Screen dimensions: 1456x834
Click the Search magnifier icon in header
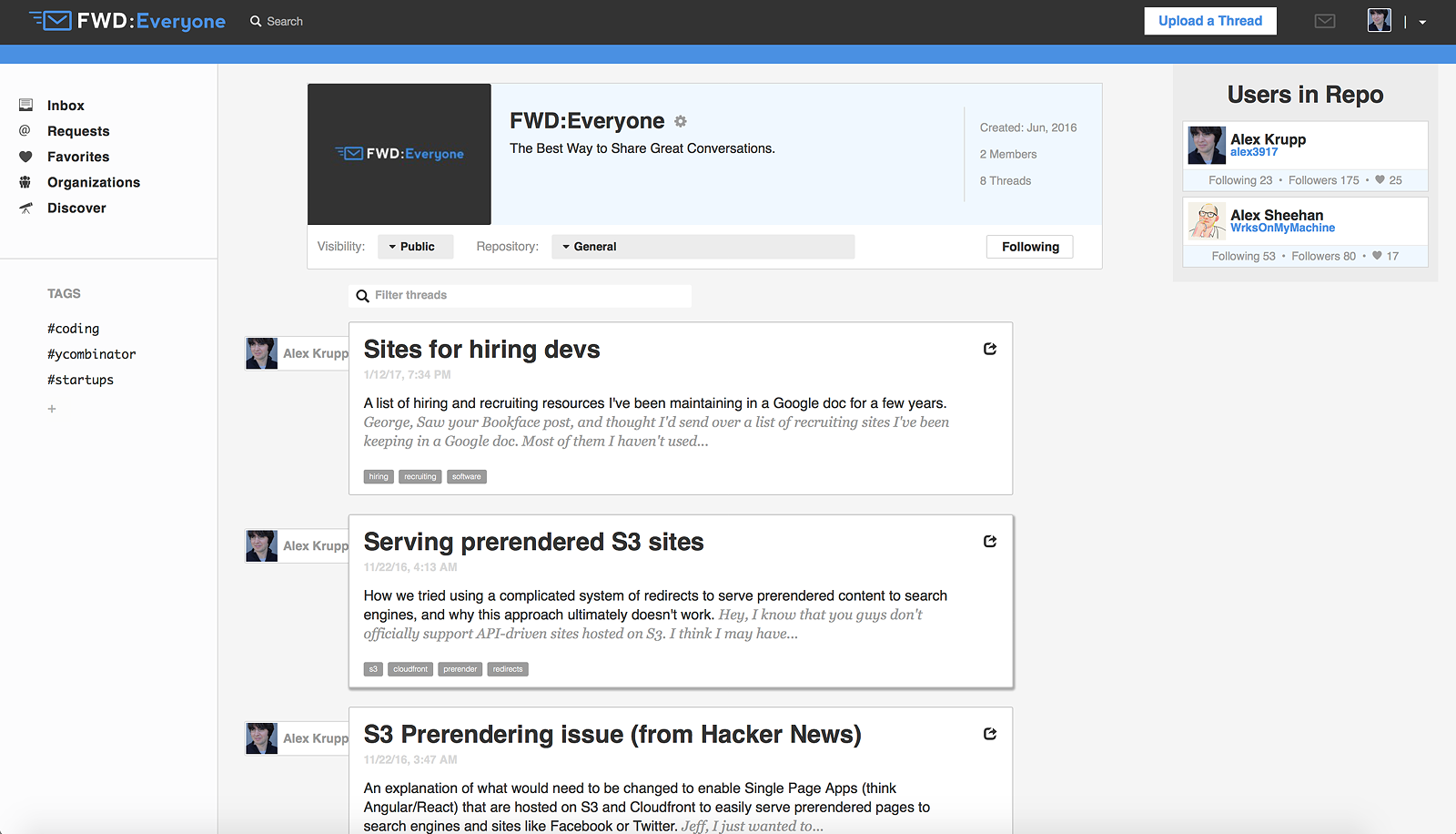coord(256,21)
